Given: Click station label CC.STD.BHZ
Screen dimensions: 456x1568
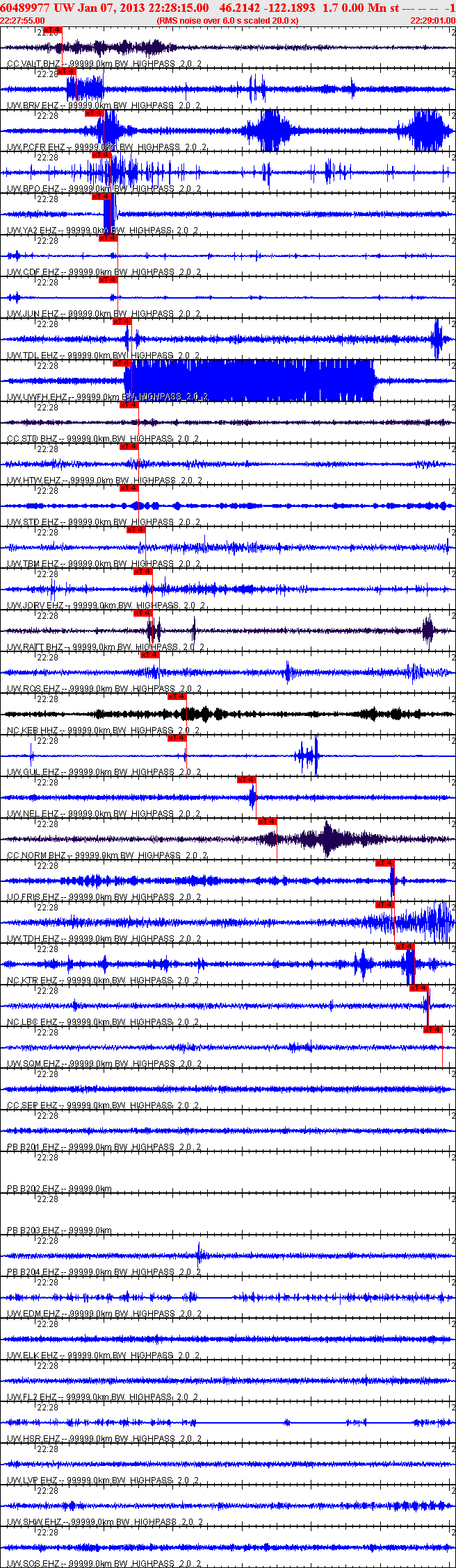Looking at the screenshot, I should pyautogui.click(x=33, y=439).
